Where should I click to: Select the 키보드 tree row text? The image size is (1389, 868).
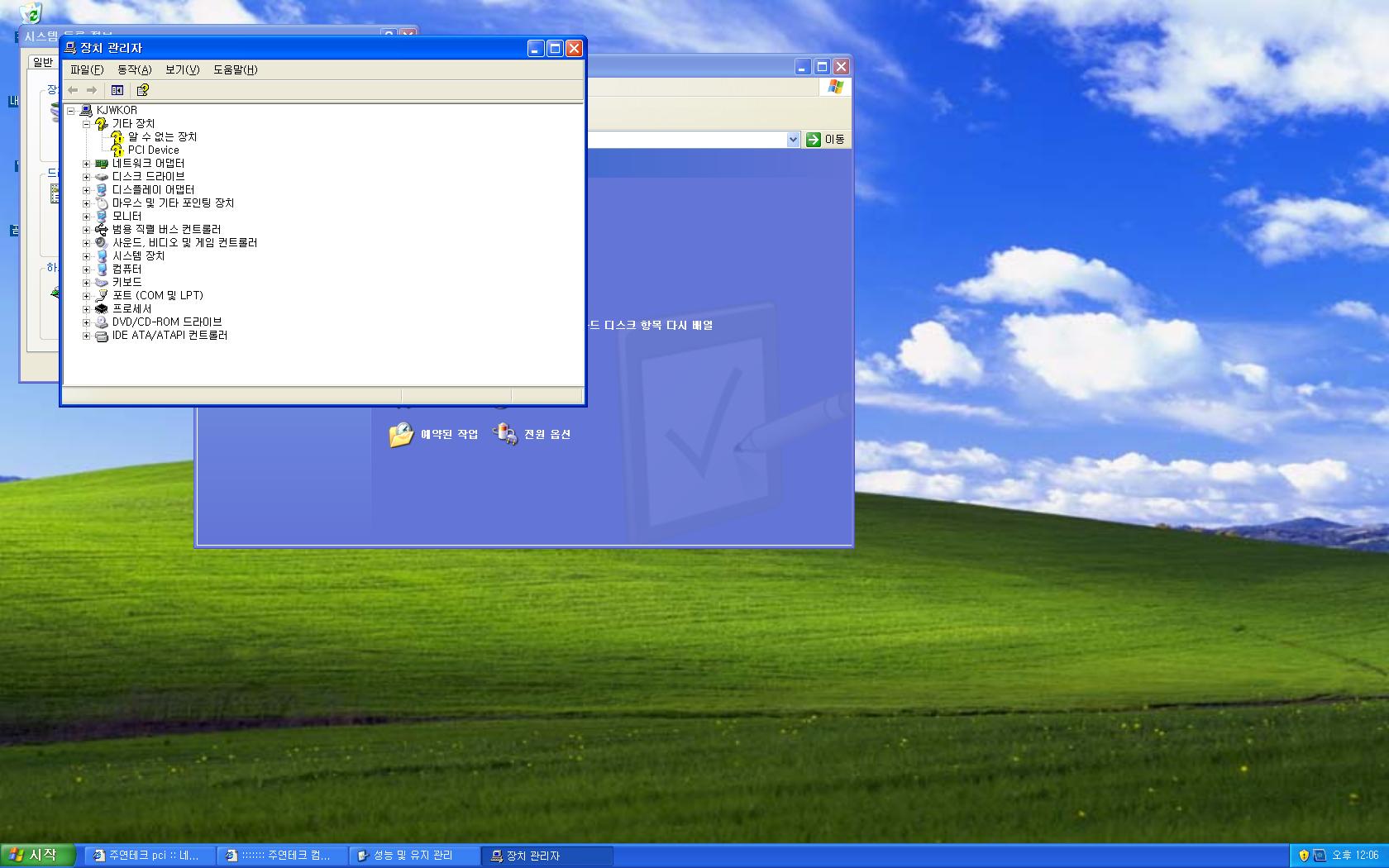point(126,282)
